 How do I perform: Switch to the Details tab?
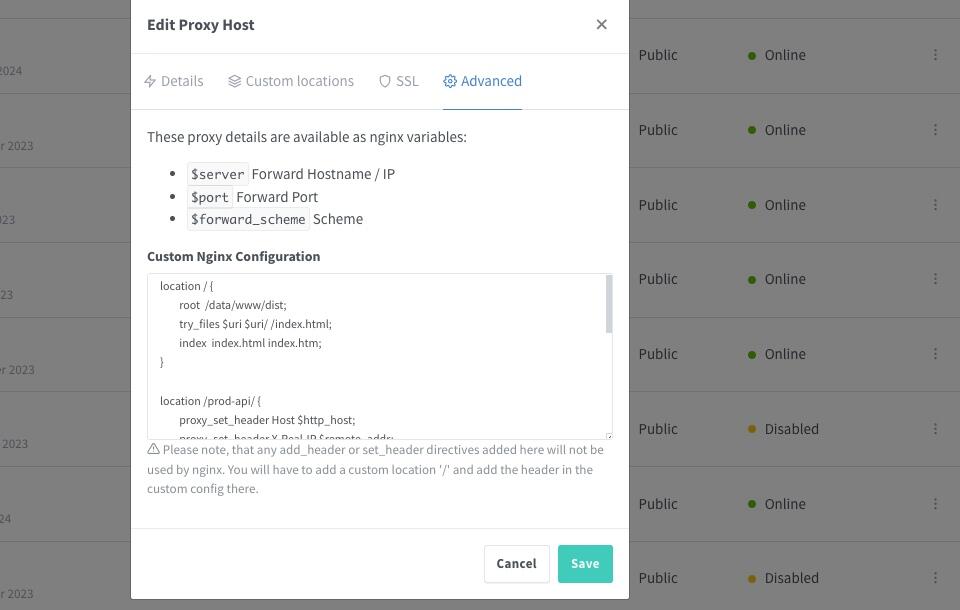[174, 81]
